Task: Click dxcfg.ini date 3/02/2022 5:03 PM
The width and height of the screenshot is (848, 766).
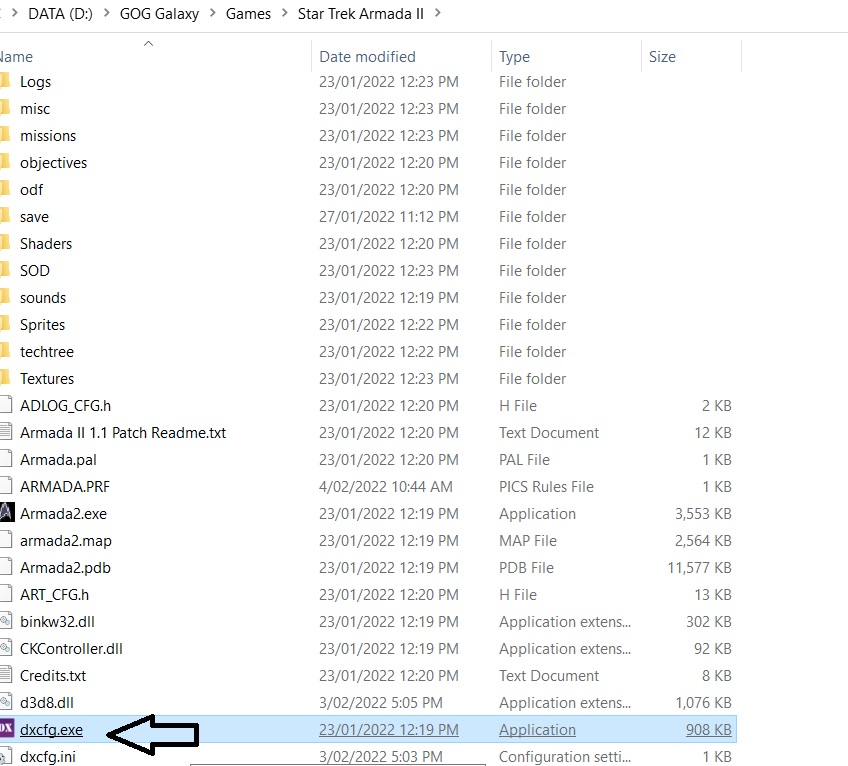Action: (381, 756)
